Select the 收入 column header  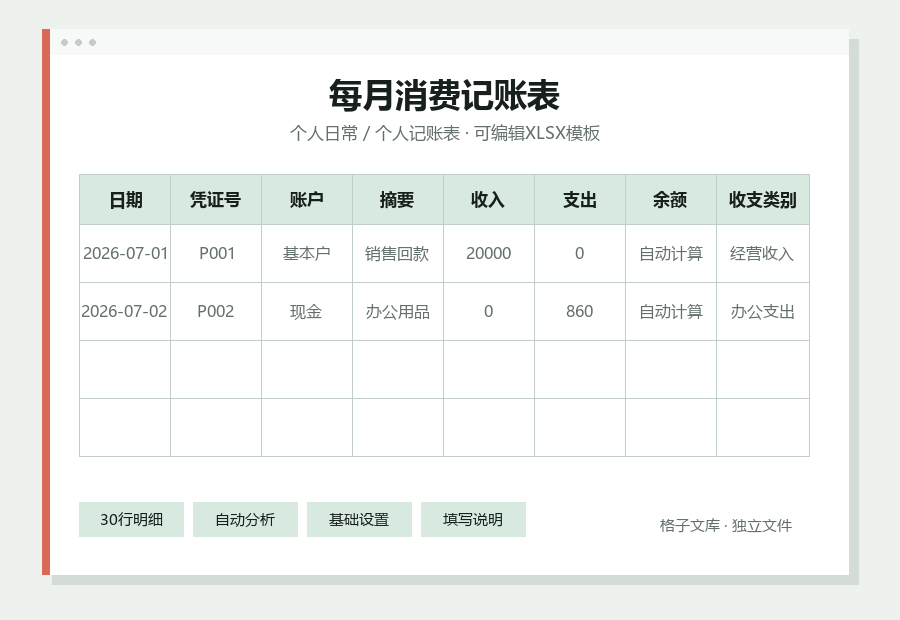pyautogui.click(x=489, y=200)
